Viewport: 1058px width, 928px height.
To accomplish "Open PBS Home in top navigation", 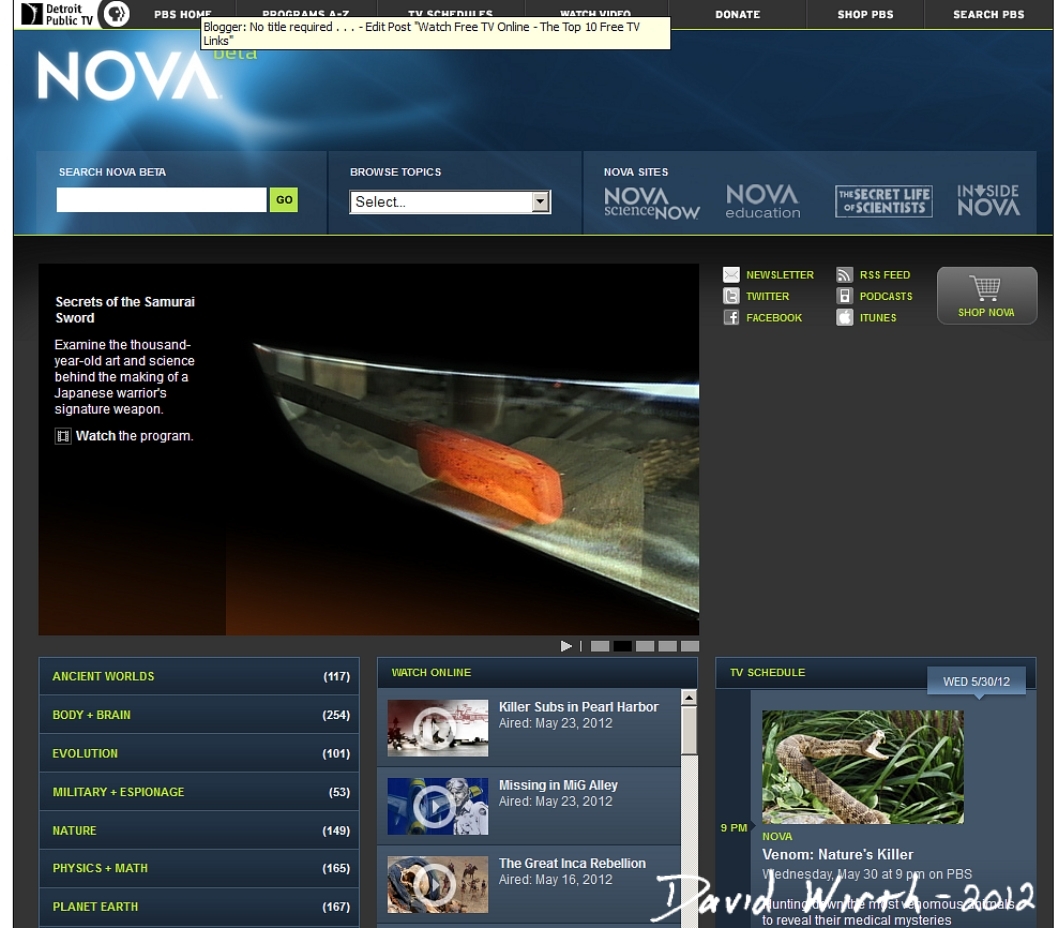I will [182, 13].
